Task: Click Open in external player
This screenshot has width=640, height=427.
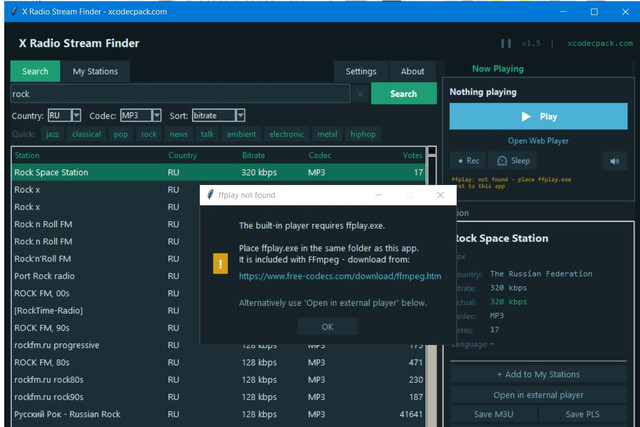Action: point(538,395)
